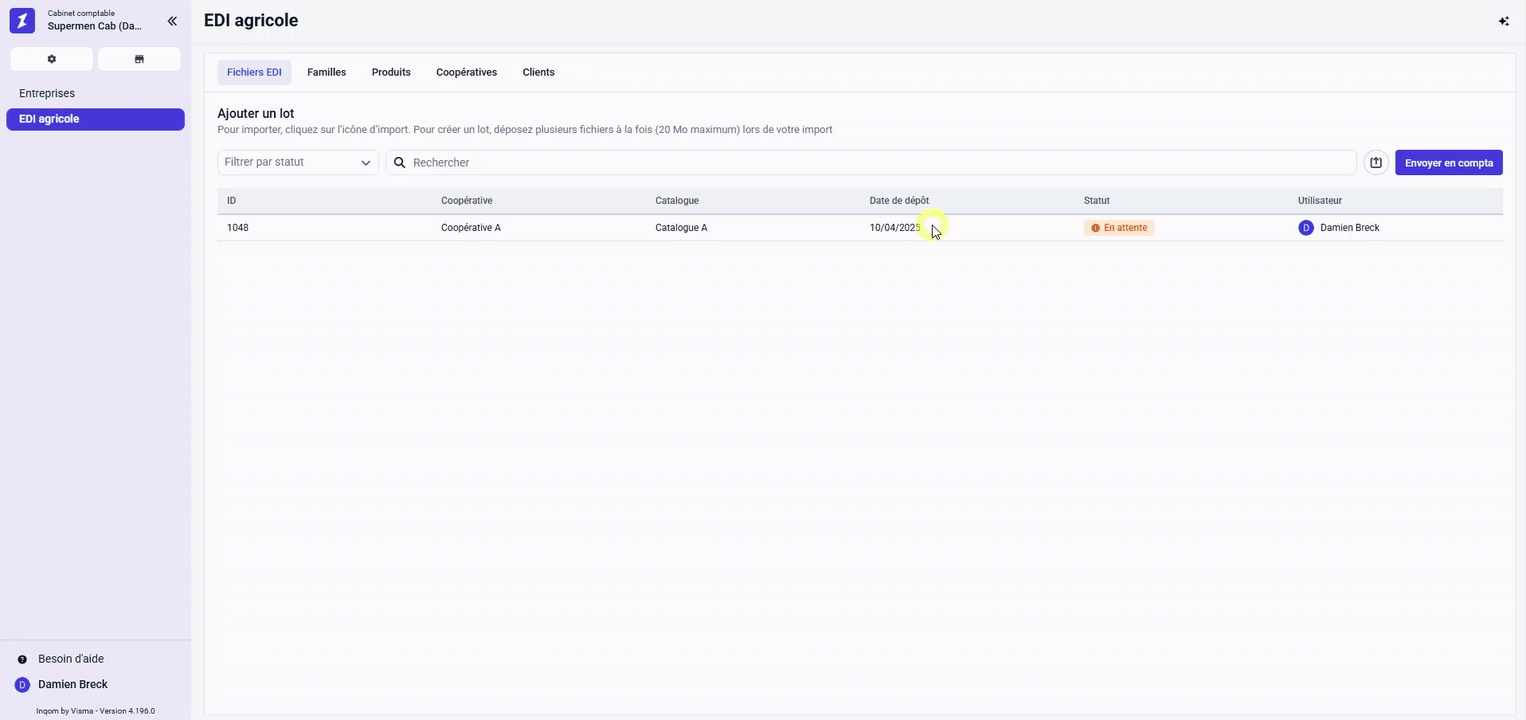Open the Filtrer par statut dropdown

298,162
